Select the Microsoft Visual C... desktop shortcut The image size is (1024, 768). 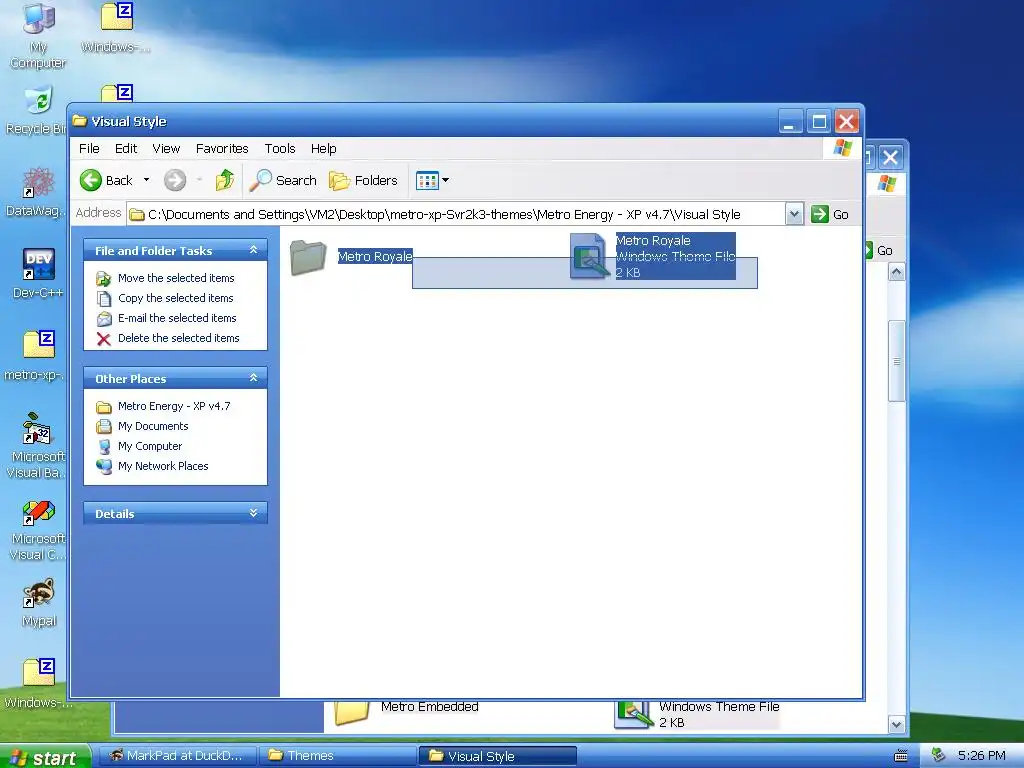click(x=37, y=529)
